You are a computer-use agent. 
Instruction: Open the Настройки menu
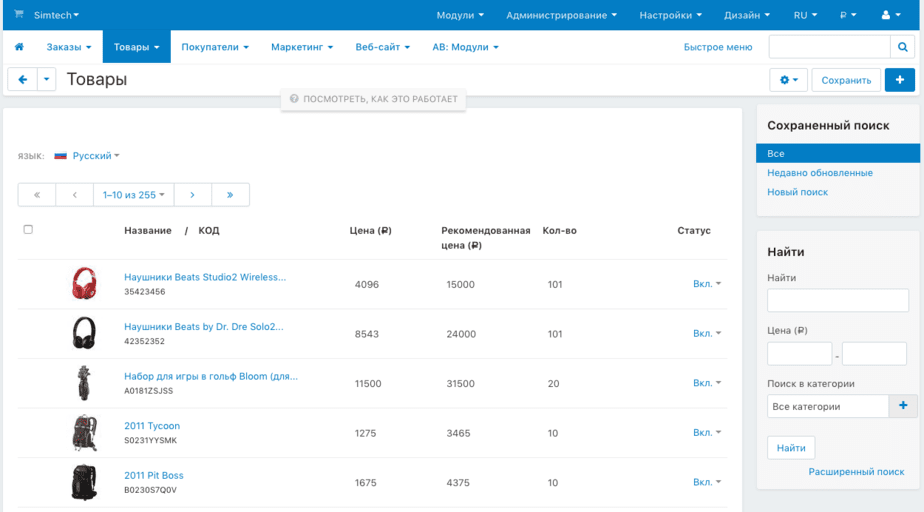coord(671,15)
